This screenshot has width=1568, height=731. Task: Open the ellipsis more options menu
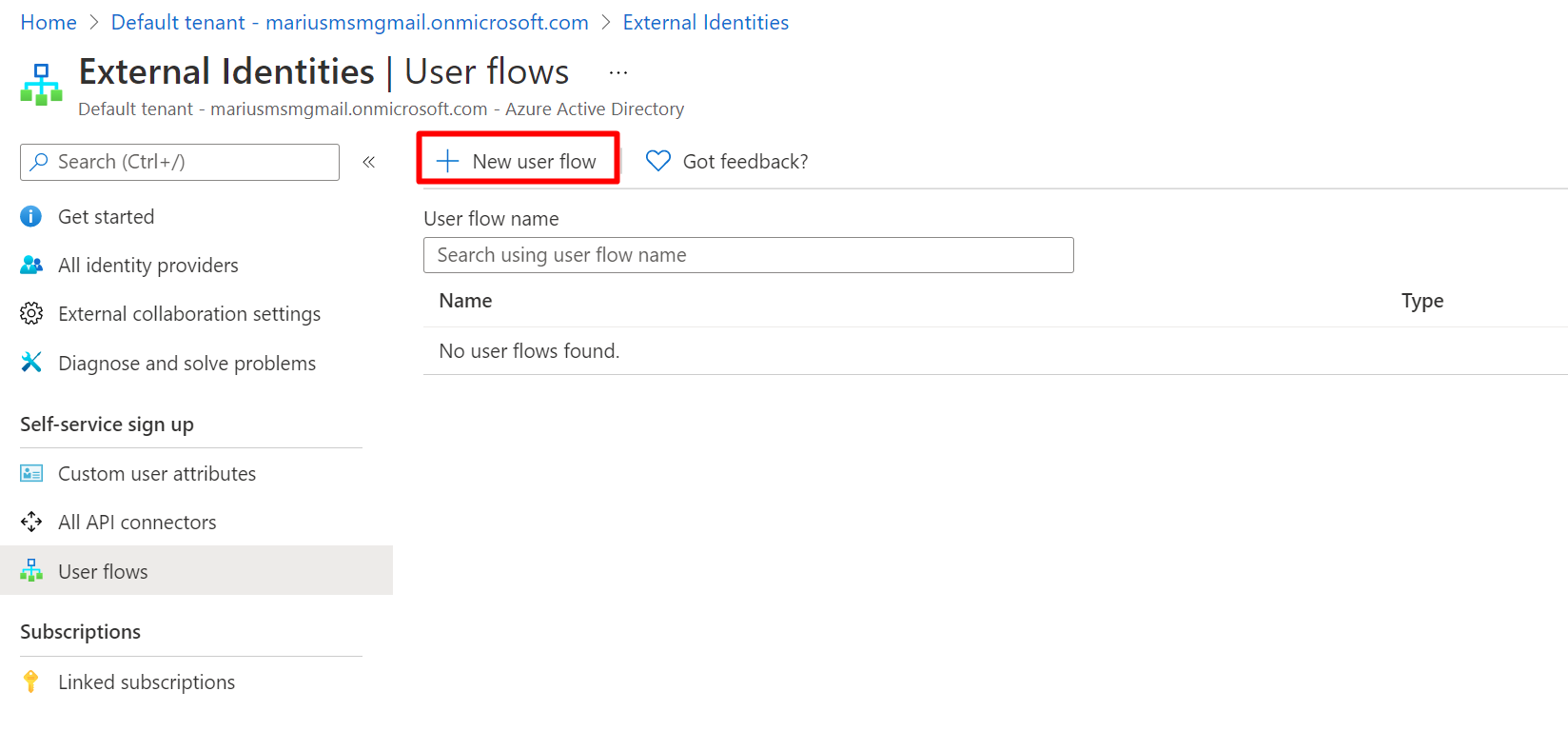tap(618, 72)
